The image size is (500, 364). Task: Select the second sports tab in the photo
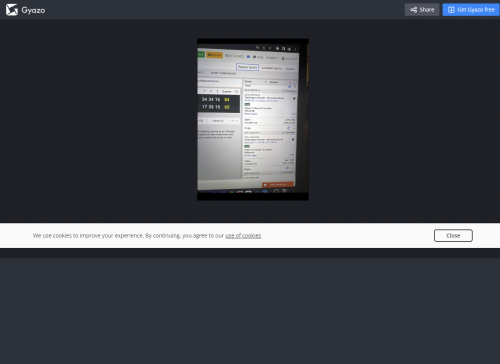(271, 68)
